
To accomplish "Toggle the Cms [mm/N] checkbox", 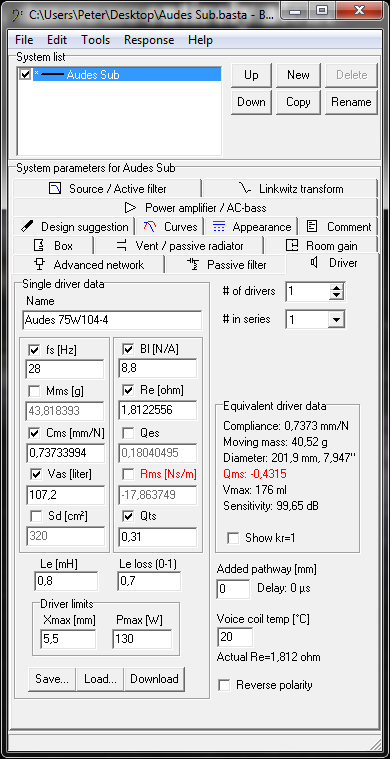I will click(35, 433).
